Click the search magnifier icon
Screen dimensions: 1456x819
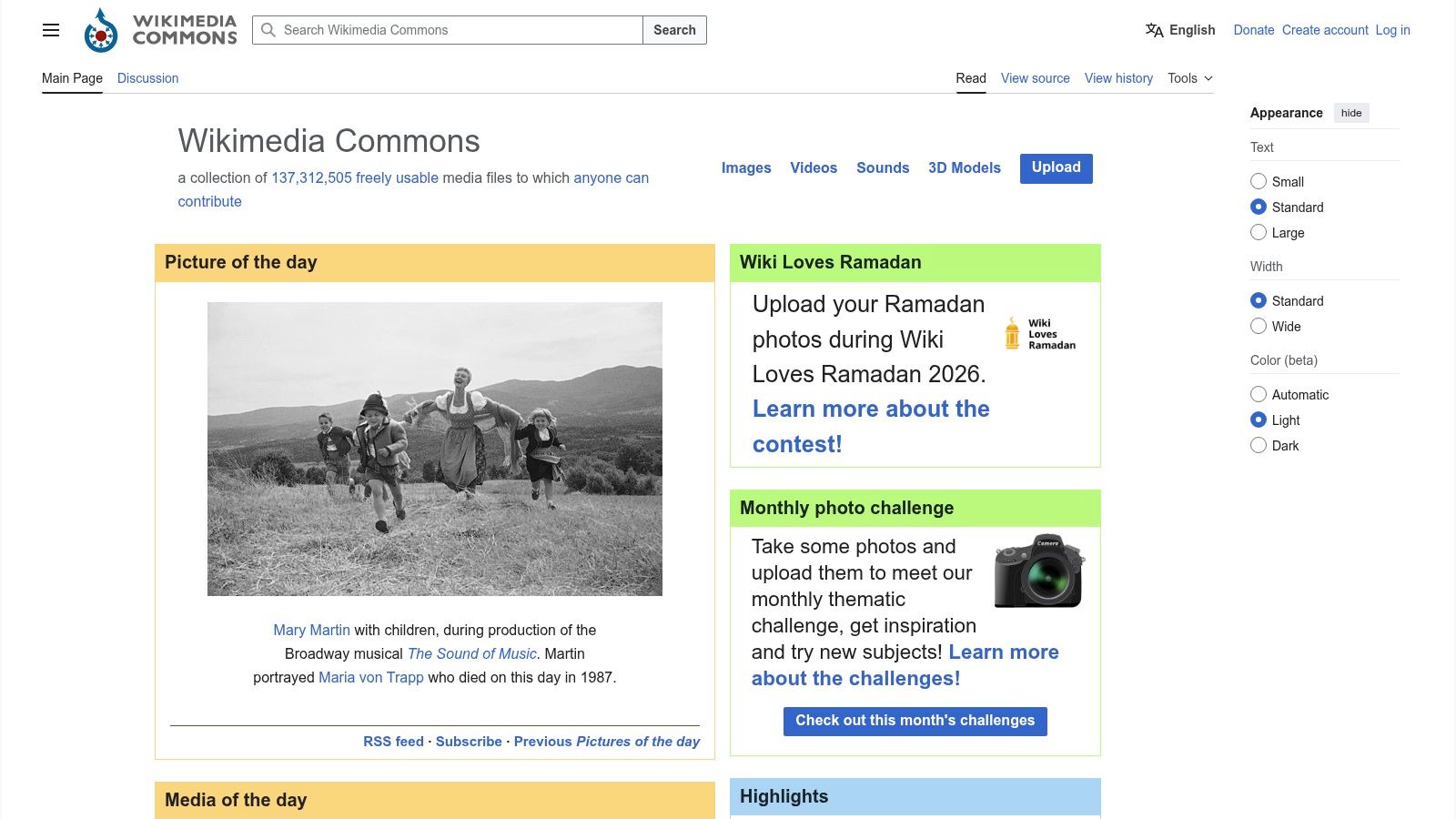click(x=268, y=30)
